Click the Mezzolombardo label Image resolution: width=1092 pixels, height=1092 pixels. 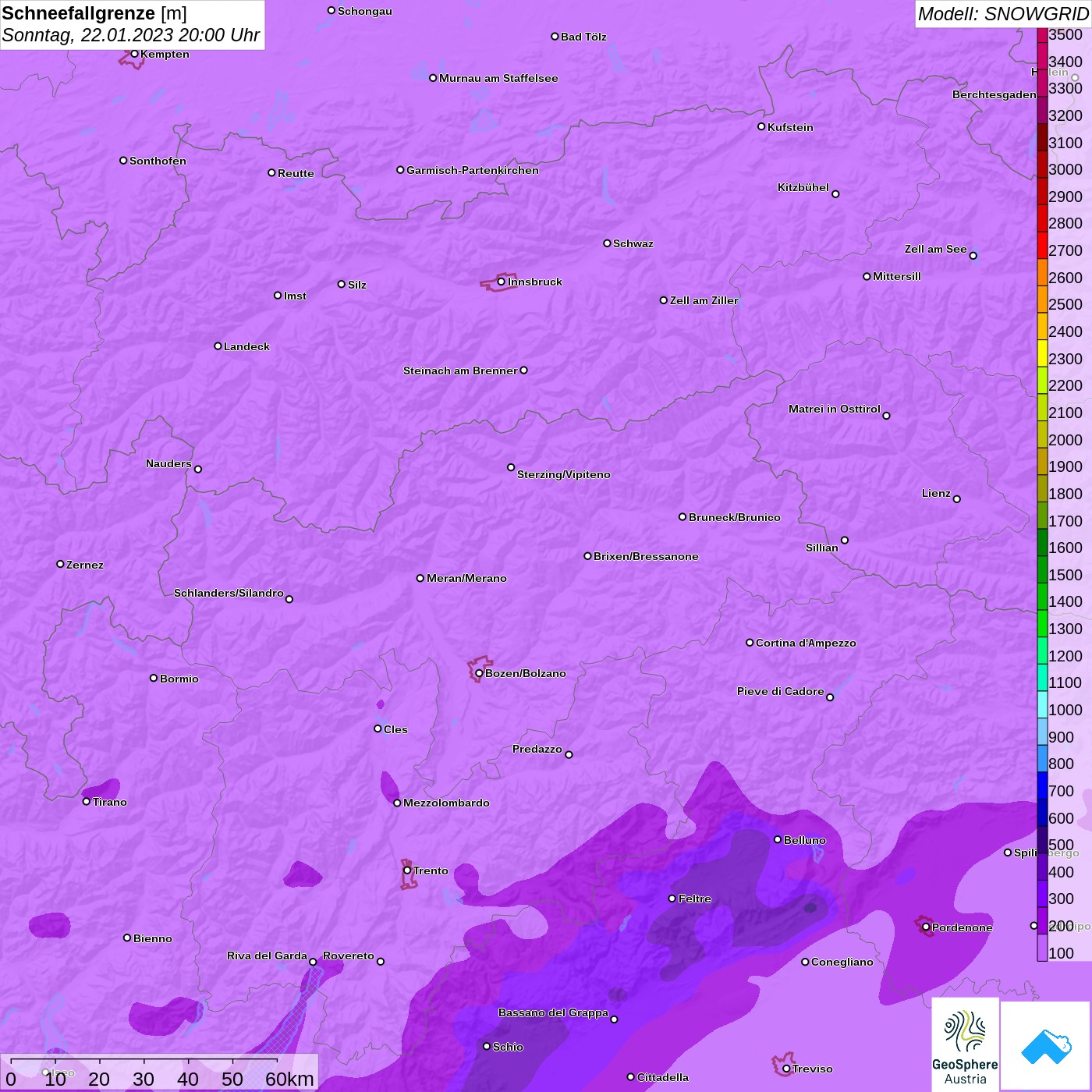click(x=446, y=803)
